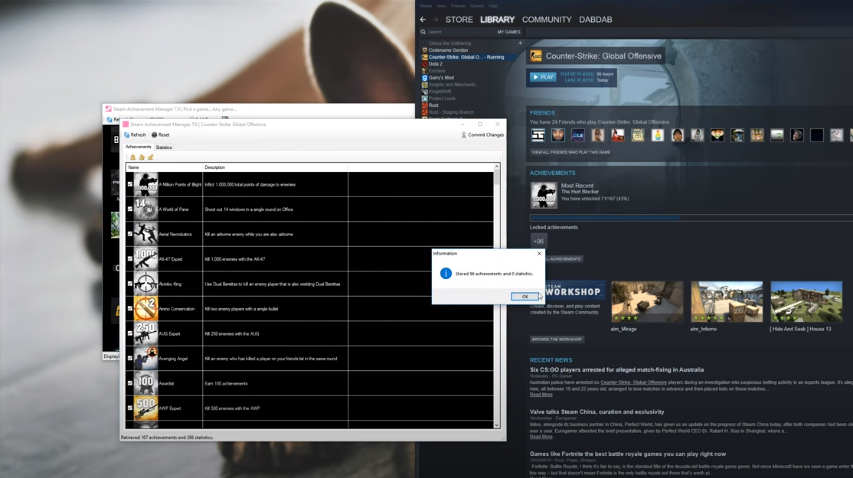Open the DABDAB profile menu
The width and height of the screenshot is (853, 478).
(x=596, y=20)
